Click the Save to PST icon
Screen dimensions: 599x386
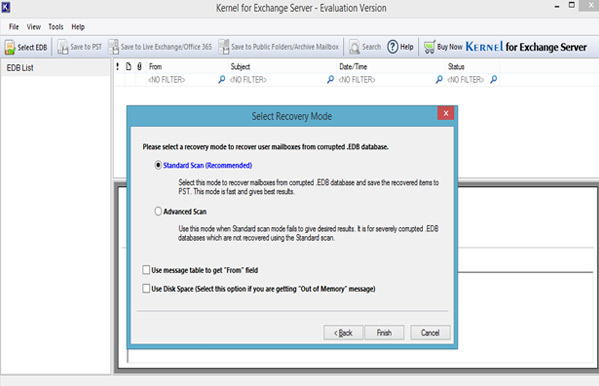click(62, 47)
